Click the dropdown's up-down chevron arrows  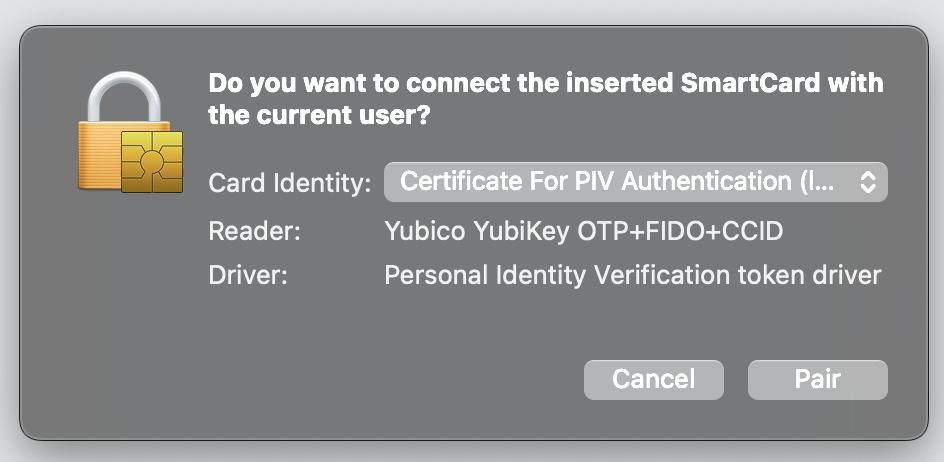pyautogui.click(x=868, y=182)
